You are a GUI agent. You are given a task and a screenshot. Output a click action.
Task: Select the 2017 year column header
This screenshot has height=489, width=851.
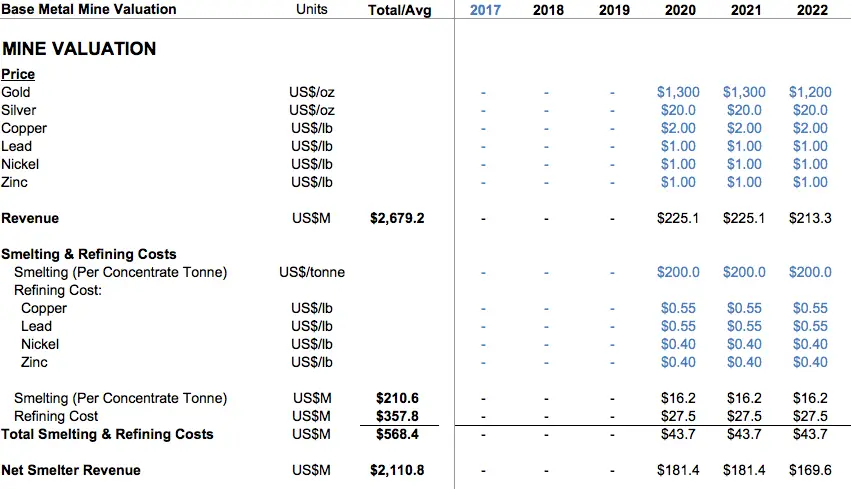pos(485,10)
